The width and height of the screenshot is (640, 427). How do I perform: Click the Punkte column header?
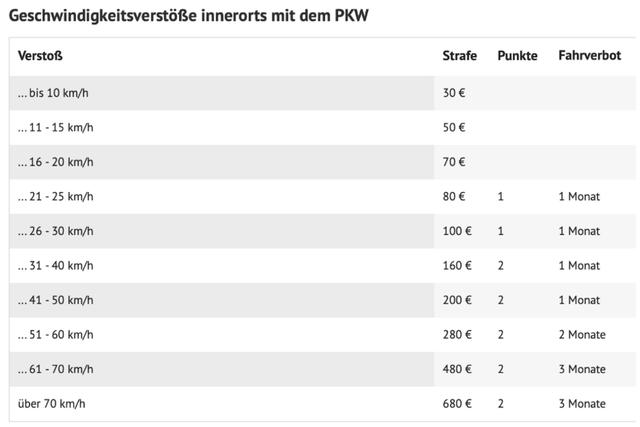(517, 55)
